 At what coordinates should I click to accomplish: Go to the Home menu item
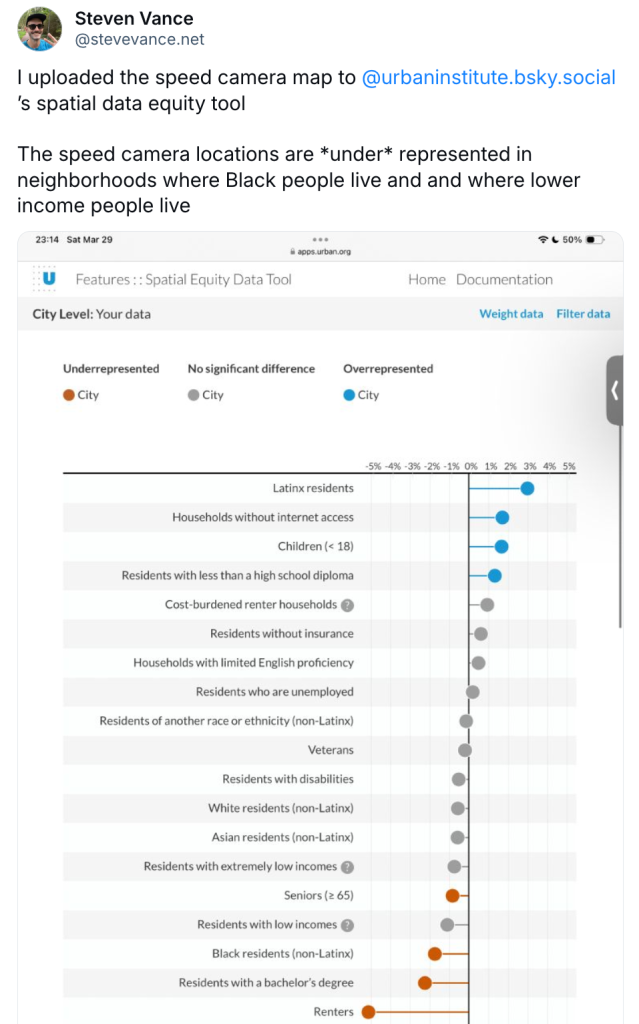tap(426, 280)
